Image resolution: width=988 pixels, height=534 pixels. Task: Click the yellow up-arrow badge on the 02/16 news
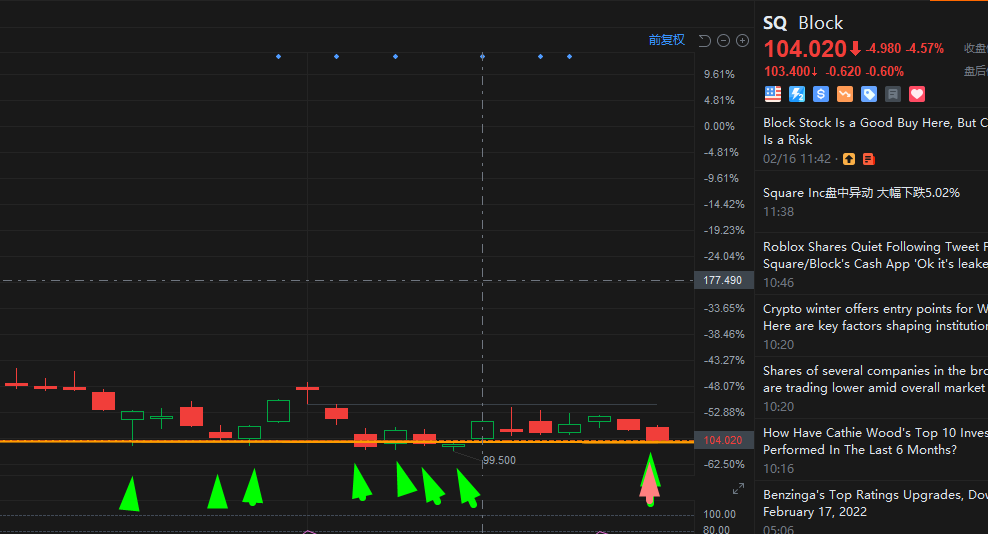coord(849,159)
